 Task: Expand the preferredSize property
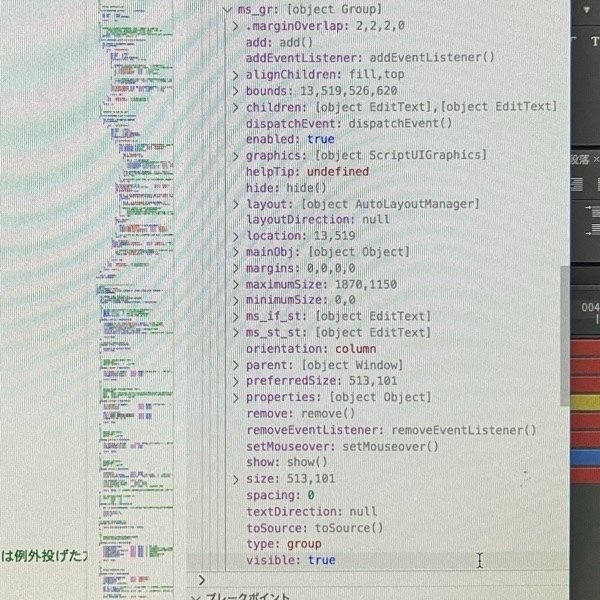click(x=236, y=381)
